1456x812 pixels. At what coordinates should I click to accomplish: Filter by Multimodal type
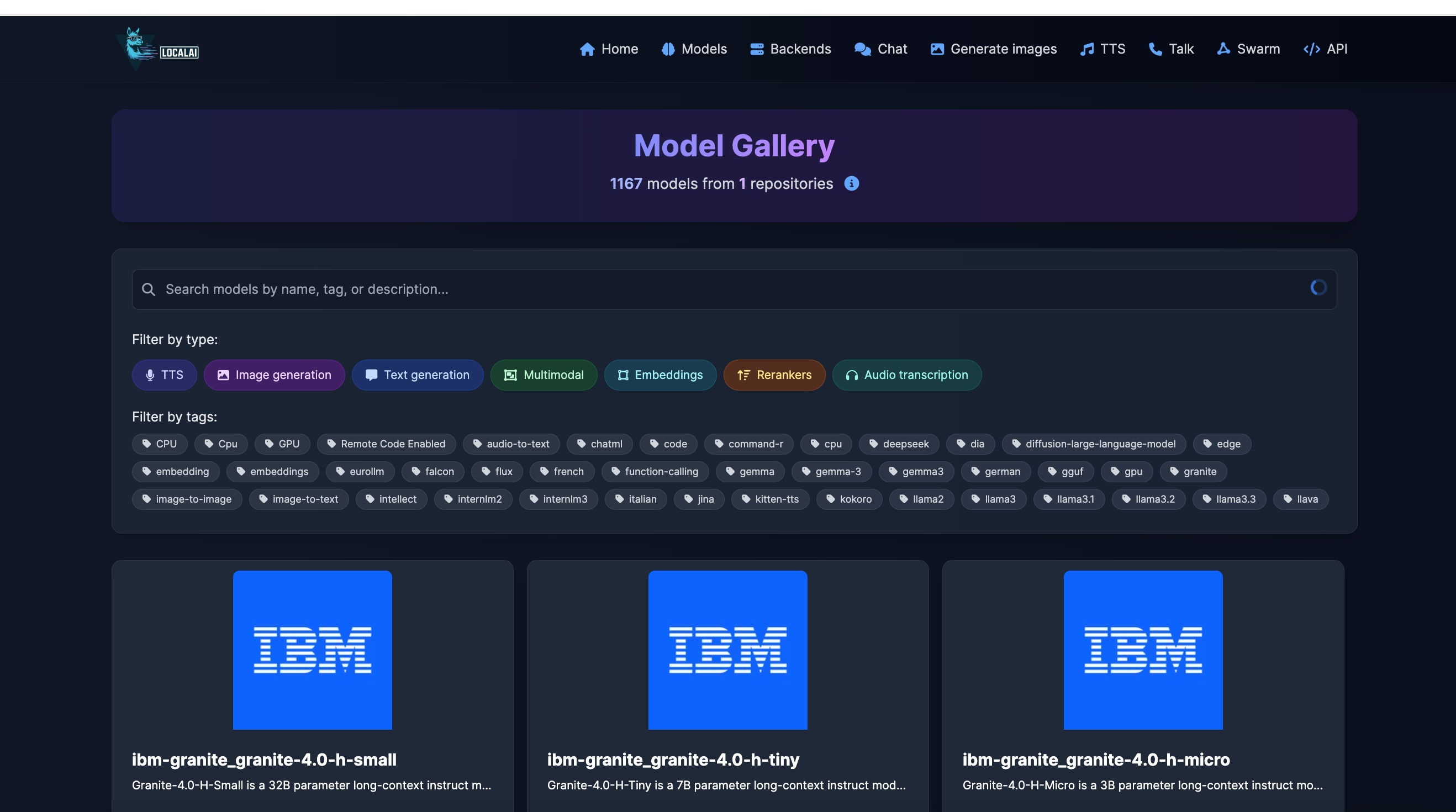[544, 375]
